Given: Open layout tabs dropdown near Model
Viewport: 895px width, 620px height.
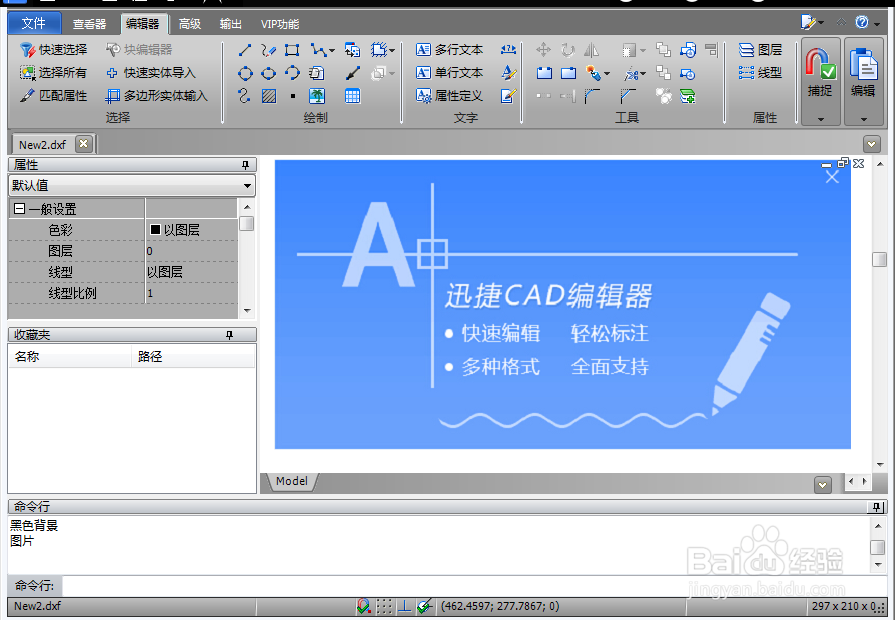Looking at the screenshot, I should click(x=823, y=485).
